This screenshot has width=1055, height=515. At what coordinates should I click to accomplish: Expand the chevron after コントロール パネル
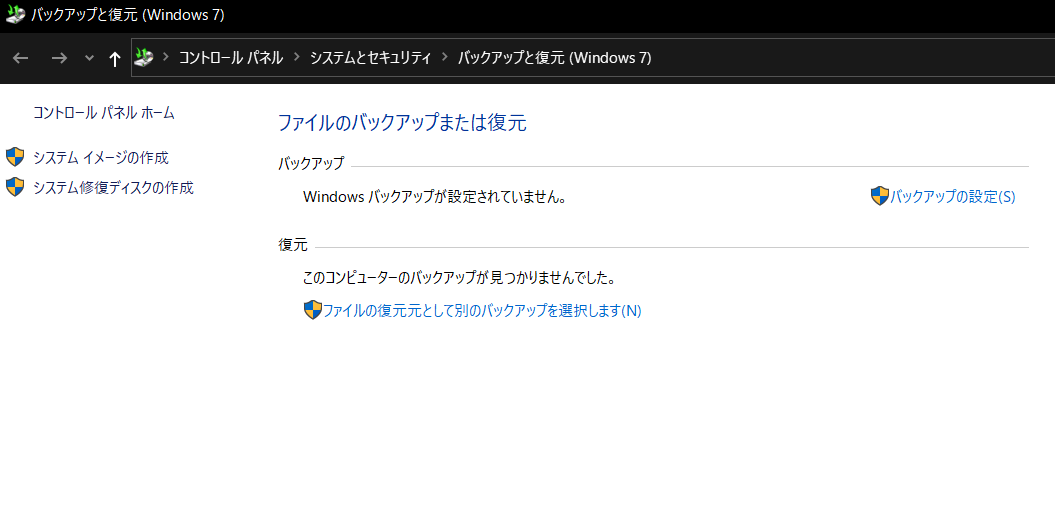[297, 58]
